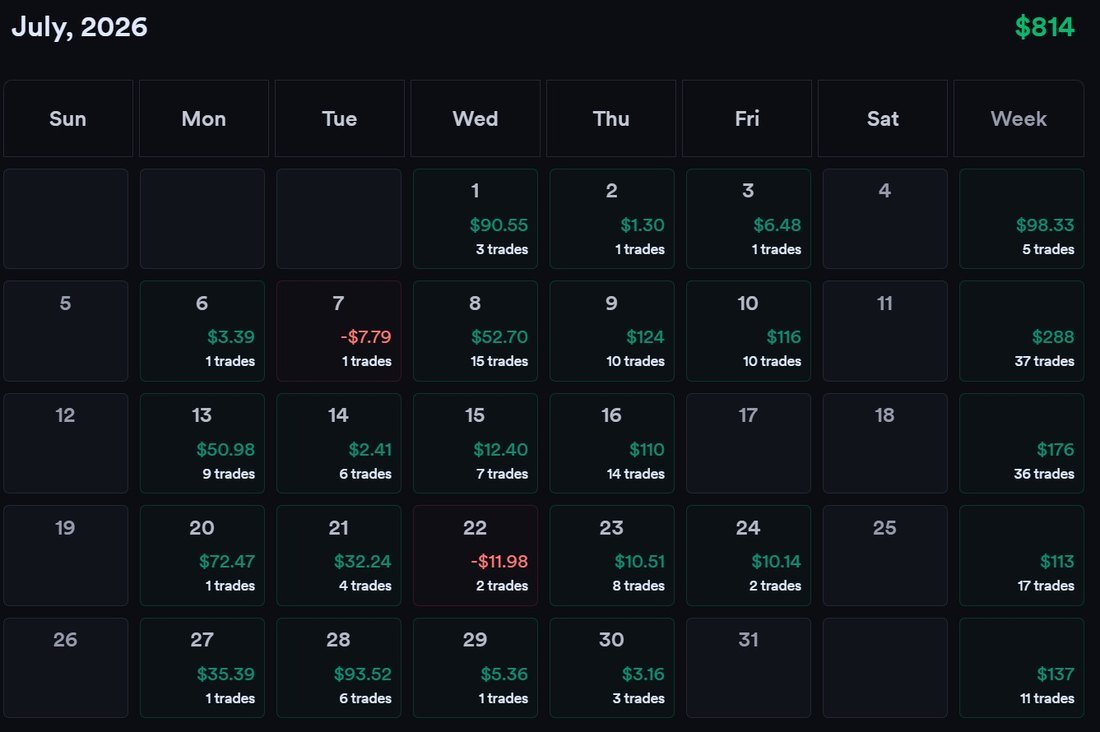View July 20 showing $72.47
1100x732 pixels.
(x=202, y=555)
